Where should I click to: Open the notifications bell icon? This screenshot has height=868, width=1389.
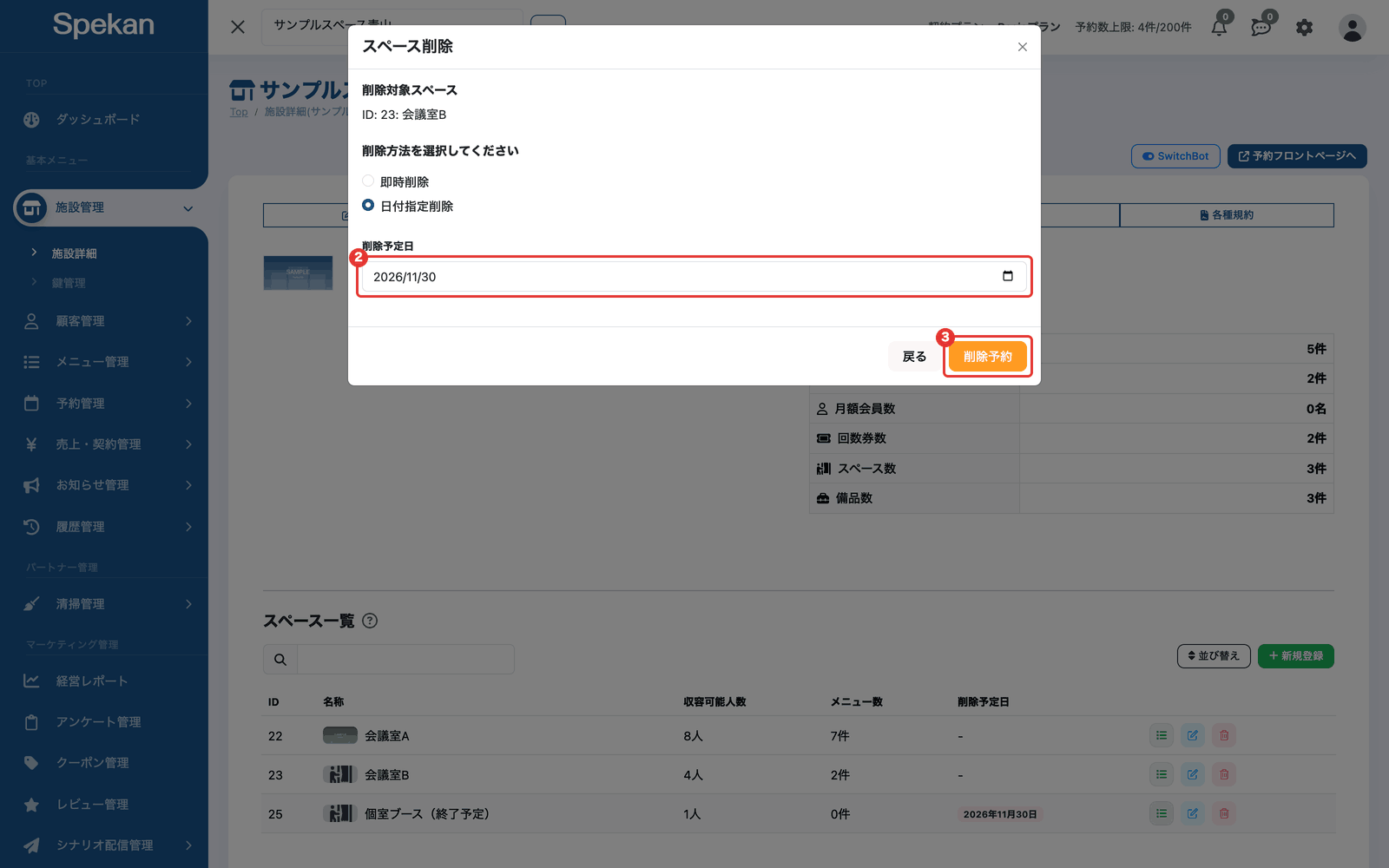(1220, 27)
